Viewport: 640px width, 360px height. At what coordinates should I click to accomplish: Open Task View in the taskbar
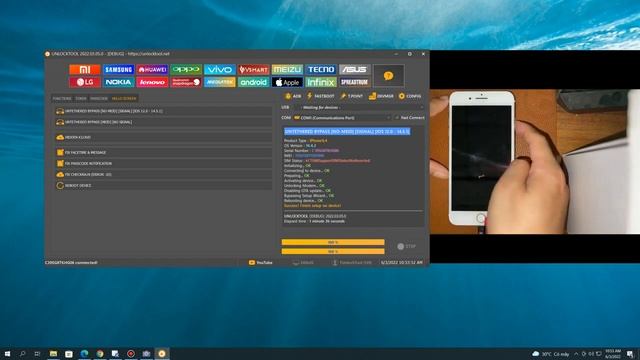tap(38, 353)
